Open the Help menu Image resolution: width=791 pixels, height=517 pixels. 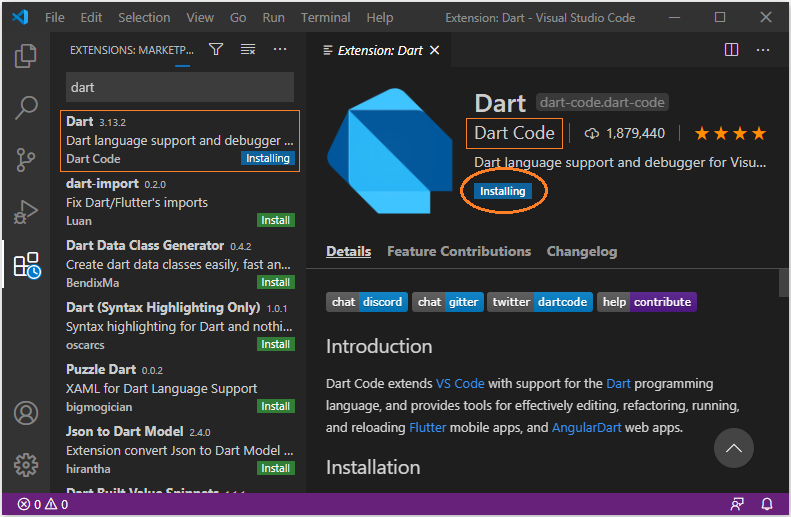click(380, 18)
